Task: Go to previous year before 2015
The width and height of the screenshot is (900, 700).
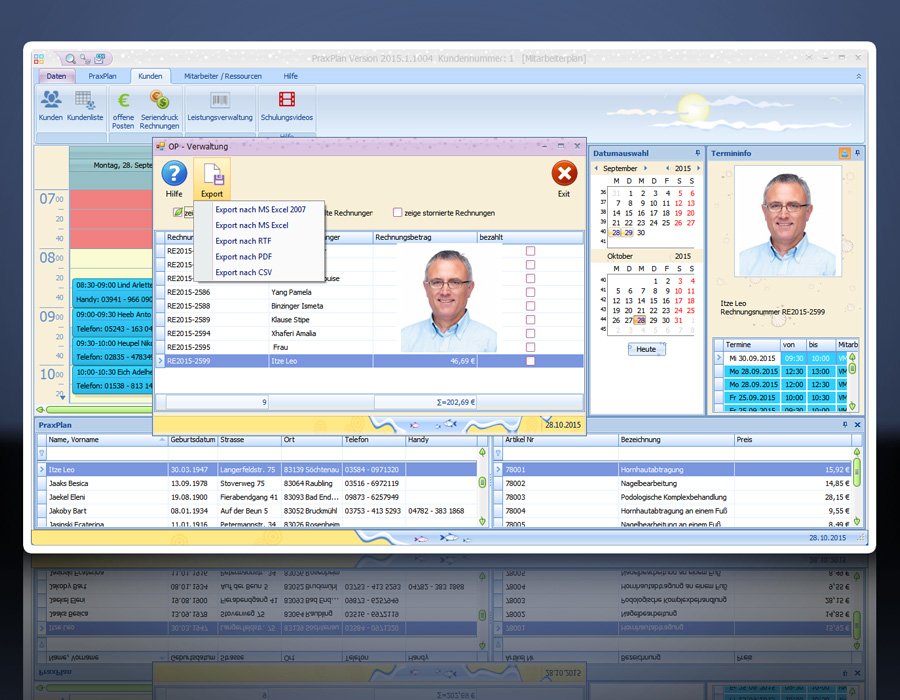Action: (x=668, y=169)
